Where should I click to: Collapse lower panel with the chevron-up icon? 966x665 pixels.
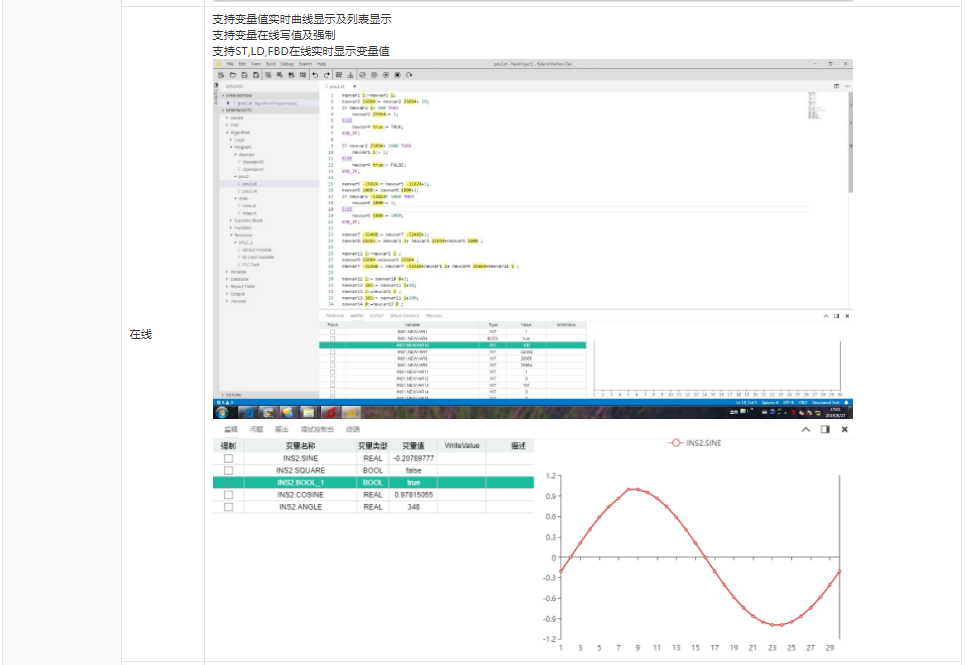click(x=805, y=429)
